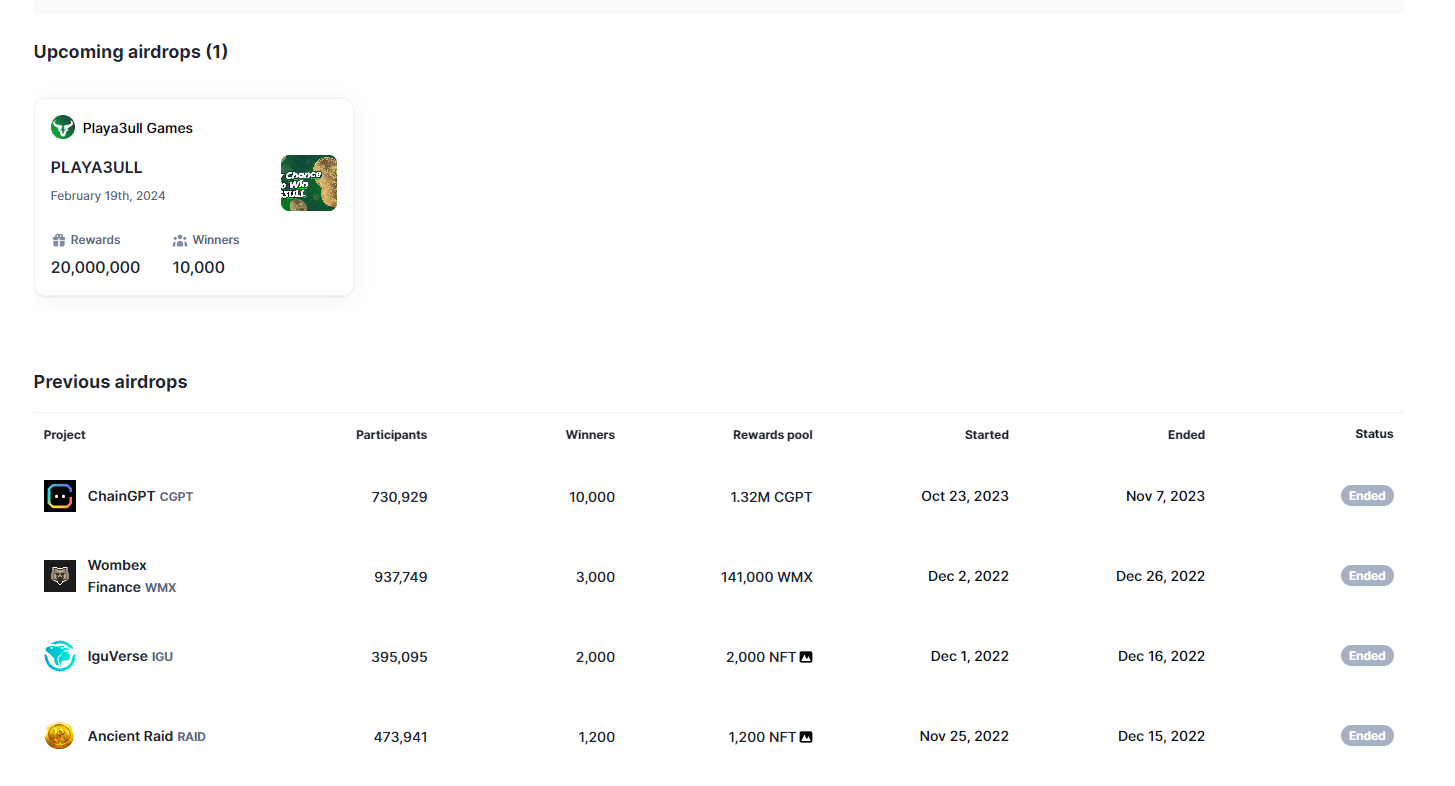Open the PLAYA3ULL airdrop promo thumbnail

(309, 183)
